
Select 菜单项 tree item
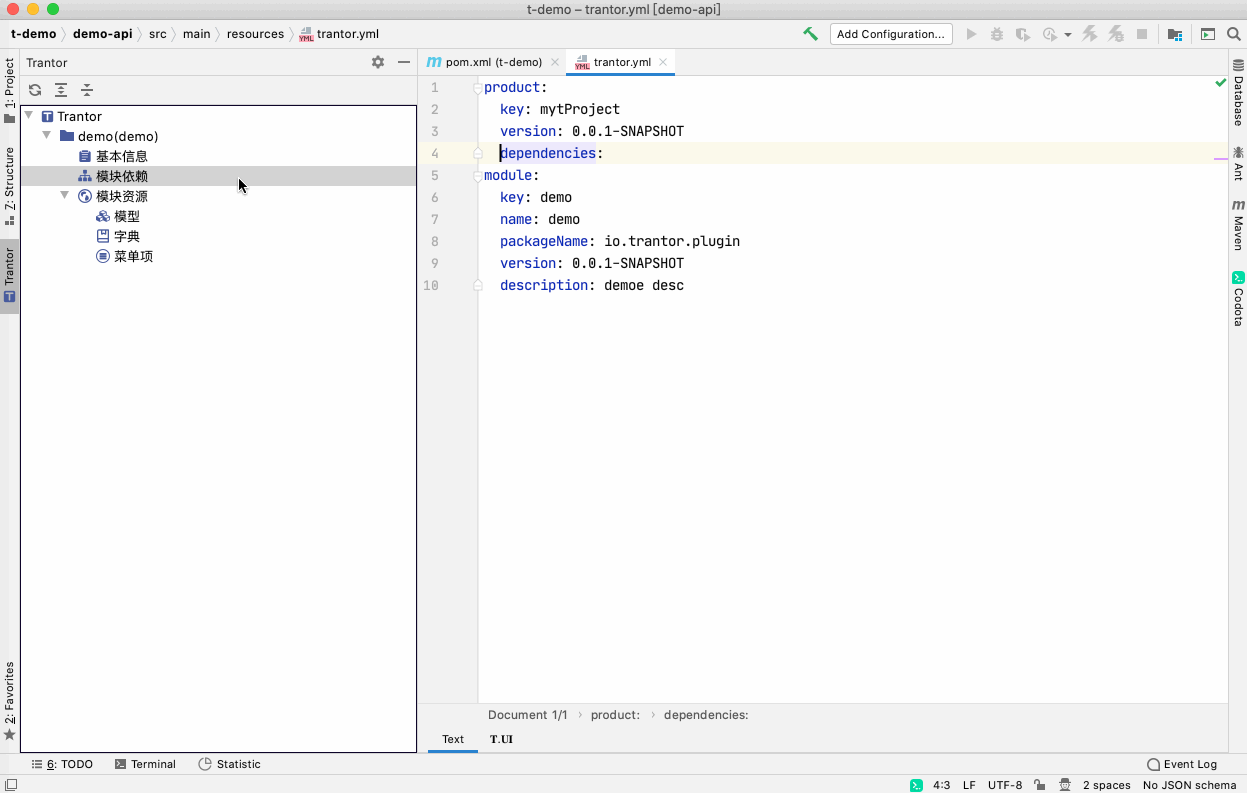pyautogui.click(x=133, y=256)
